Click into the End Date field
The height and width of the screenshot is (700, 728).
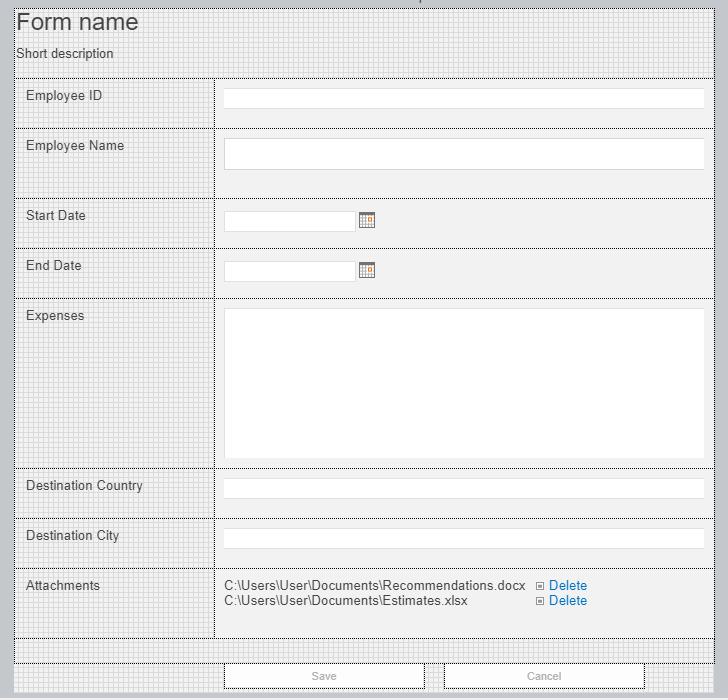point(290,271)
